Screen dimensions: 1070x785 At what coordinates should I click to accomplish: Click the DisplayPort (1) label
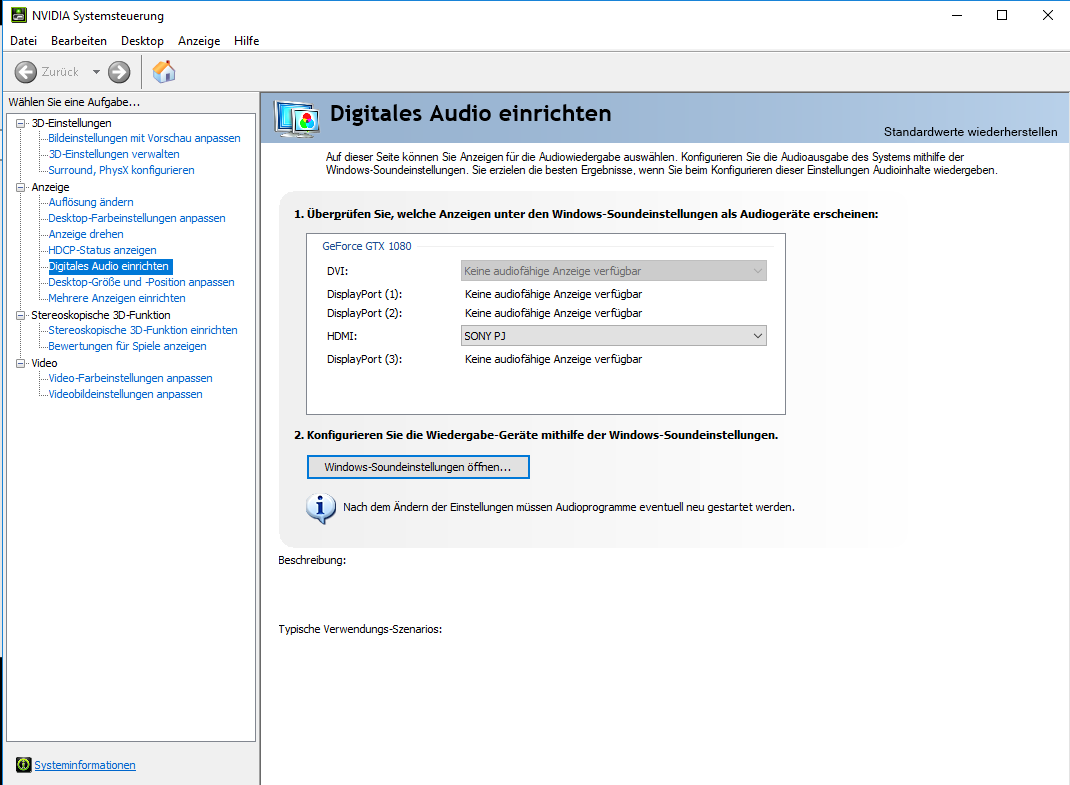(x=364, y=294)
